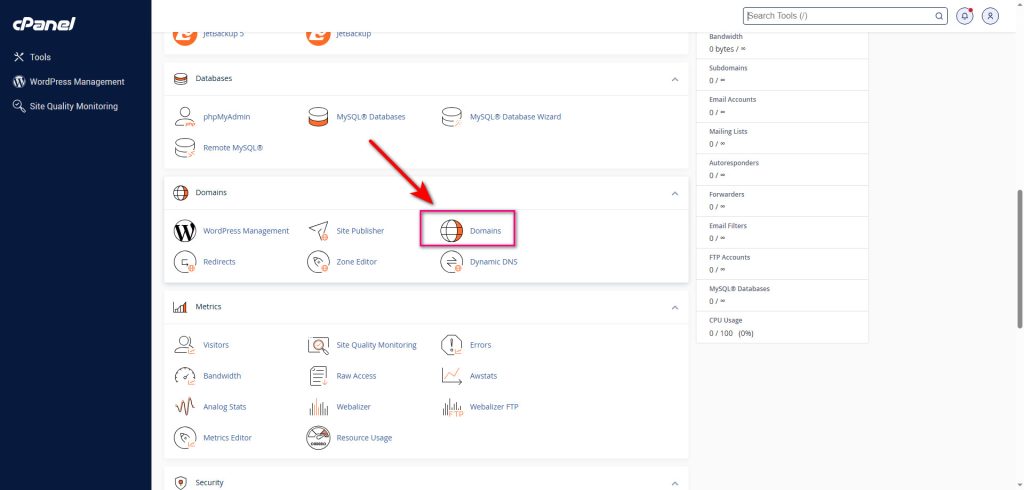This screenshot has height=490, width=1024.
Task: Open the Zone Editor icon
Action: pyautogui.click(x=319, y=262)
